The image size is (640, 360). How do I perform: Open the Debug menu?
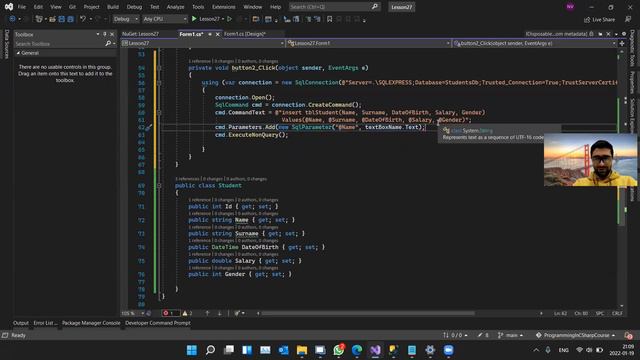[x=134, y=7]
